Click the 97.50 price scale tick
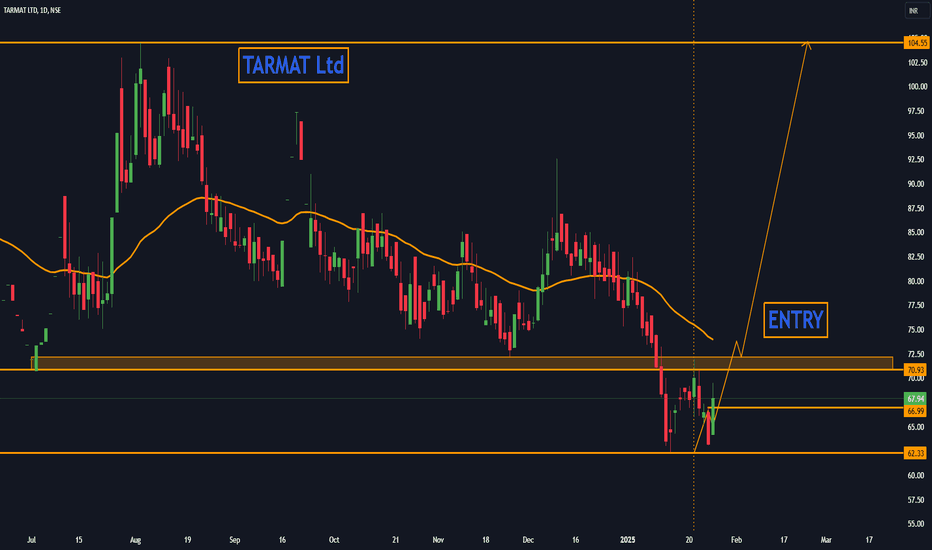The height and width of the screenshot is (550, 932). pyautogui.click(x=917, y=111)
